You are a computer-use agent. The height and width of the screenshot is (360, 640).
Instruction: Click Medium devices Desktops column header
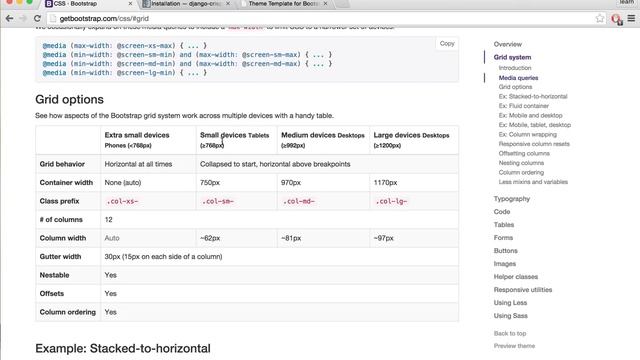point(323,140)
